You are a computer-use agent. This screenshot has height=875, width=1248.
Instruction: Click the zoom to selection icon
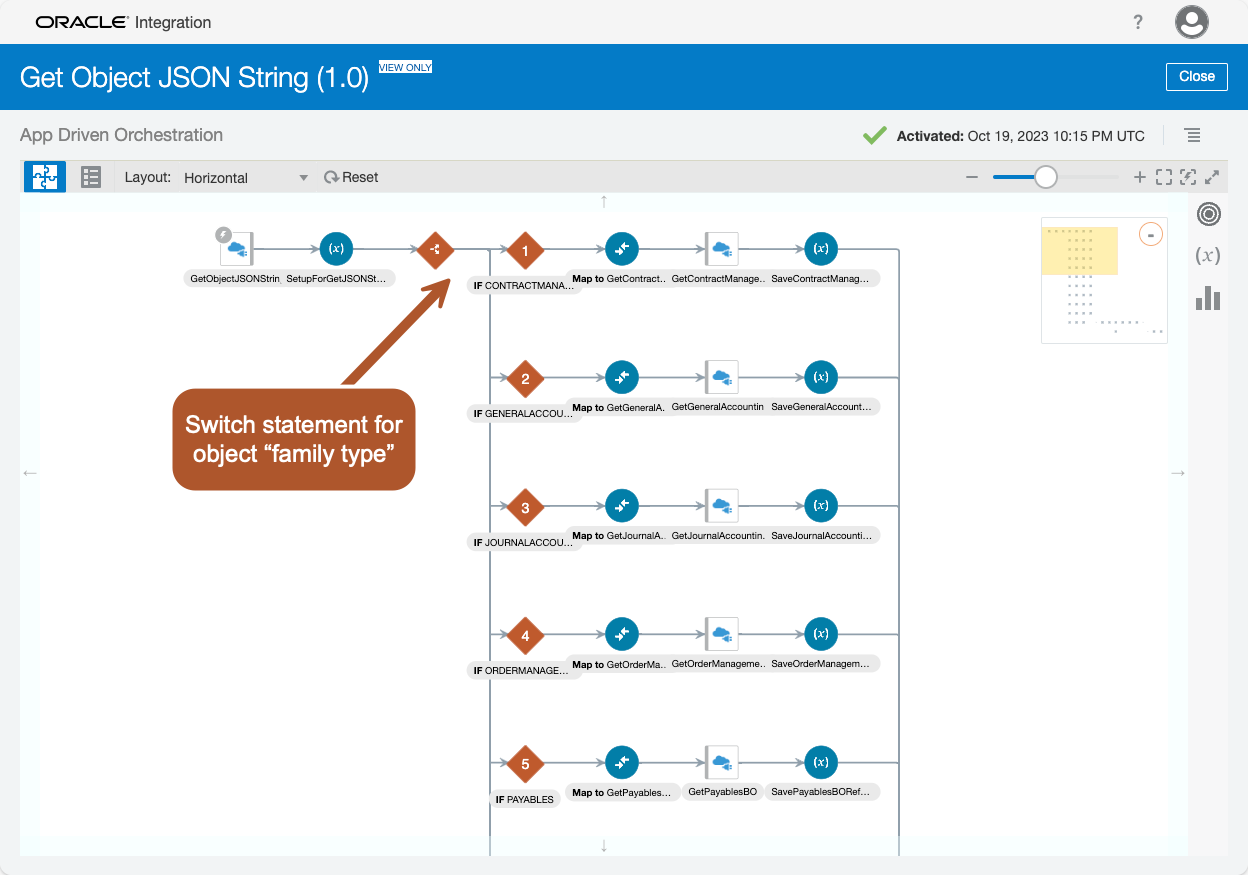(1188, 177)
